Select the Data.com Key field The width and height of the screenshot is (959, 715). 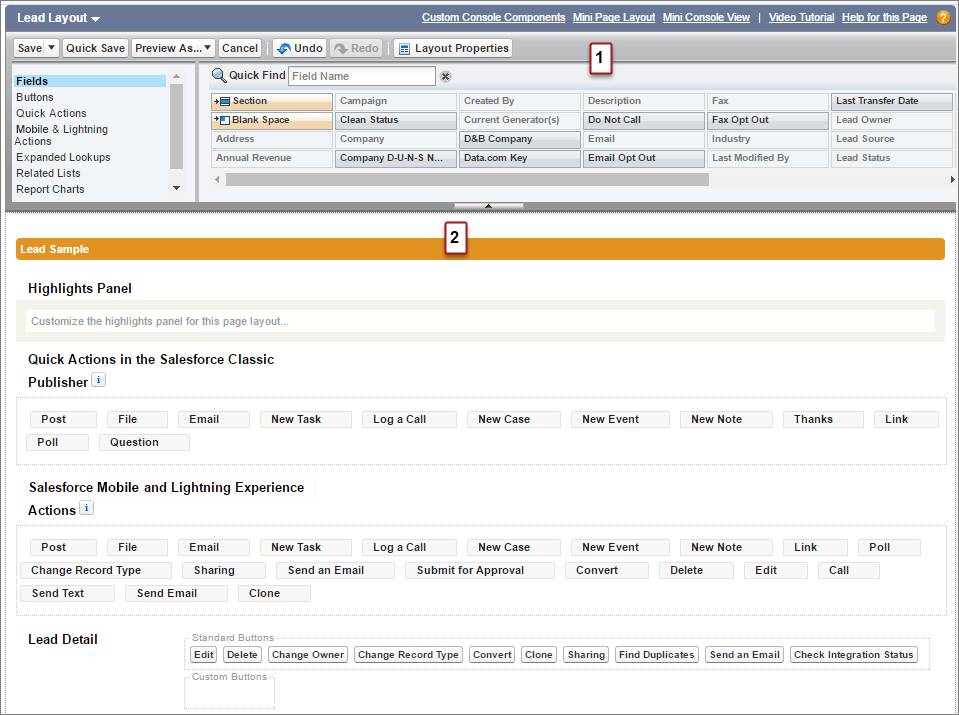click(520, 158)
